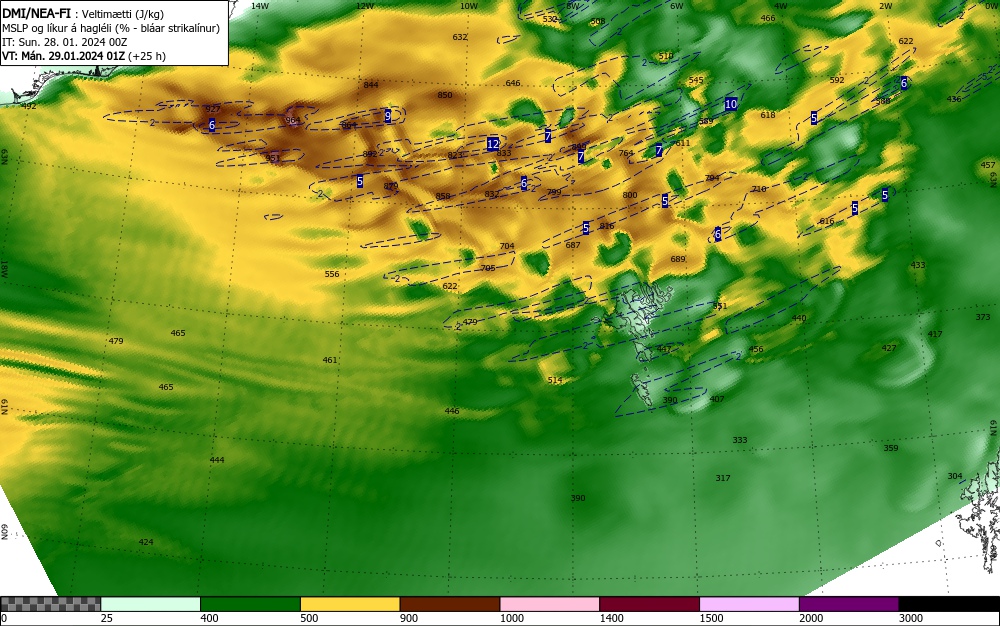Image resolution: width=1000 pixels, height=626 pixels.
Task: Click the 927 value label
Action: [x=213, y=109]
